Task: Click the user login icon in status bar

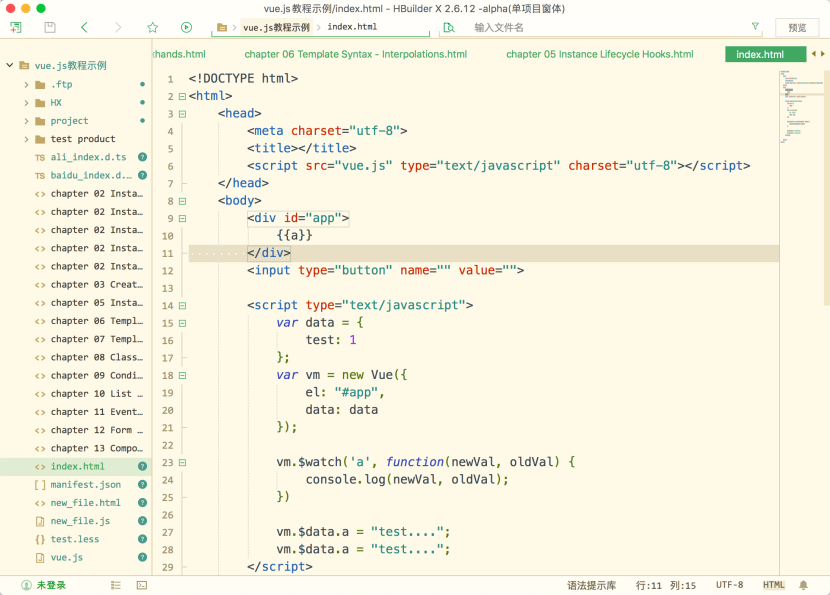Action: 26,585
